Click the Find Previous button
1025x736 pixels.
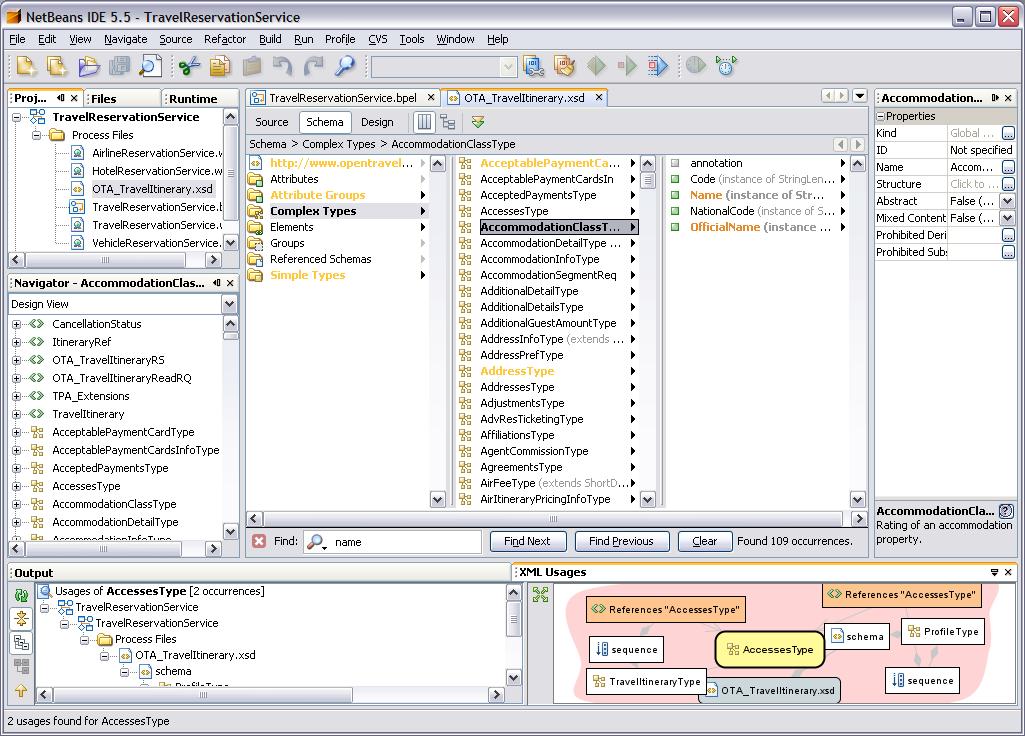pyautogui.click(x=621, y=541)
